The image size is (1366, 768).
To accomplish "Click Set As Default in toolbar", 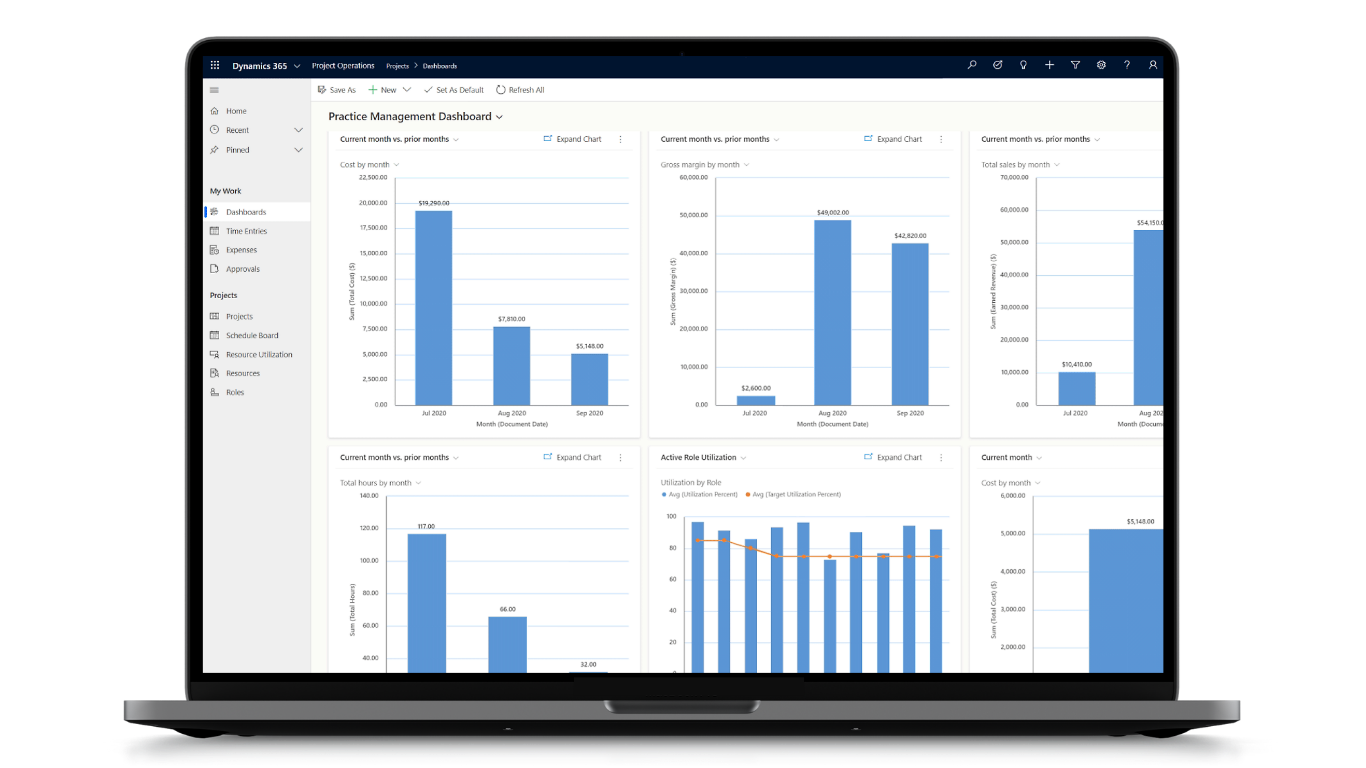I will point(453,90).
